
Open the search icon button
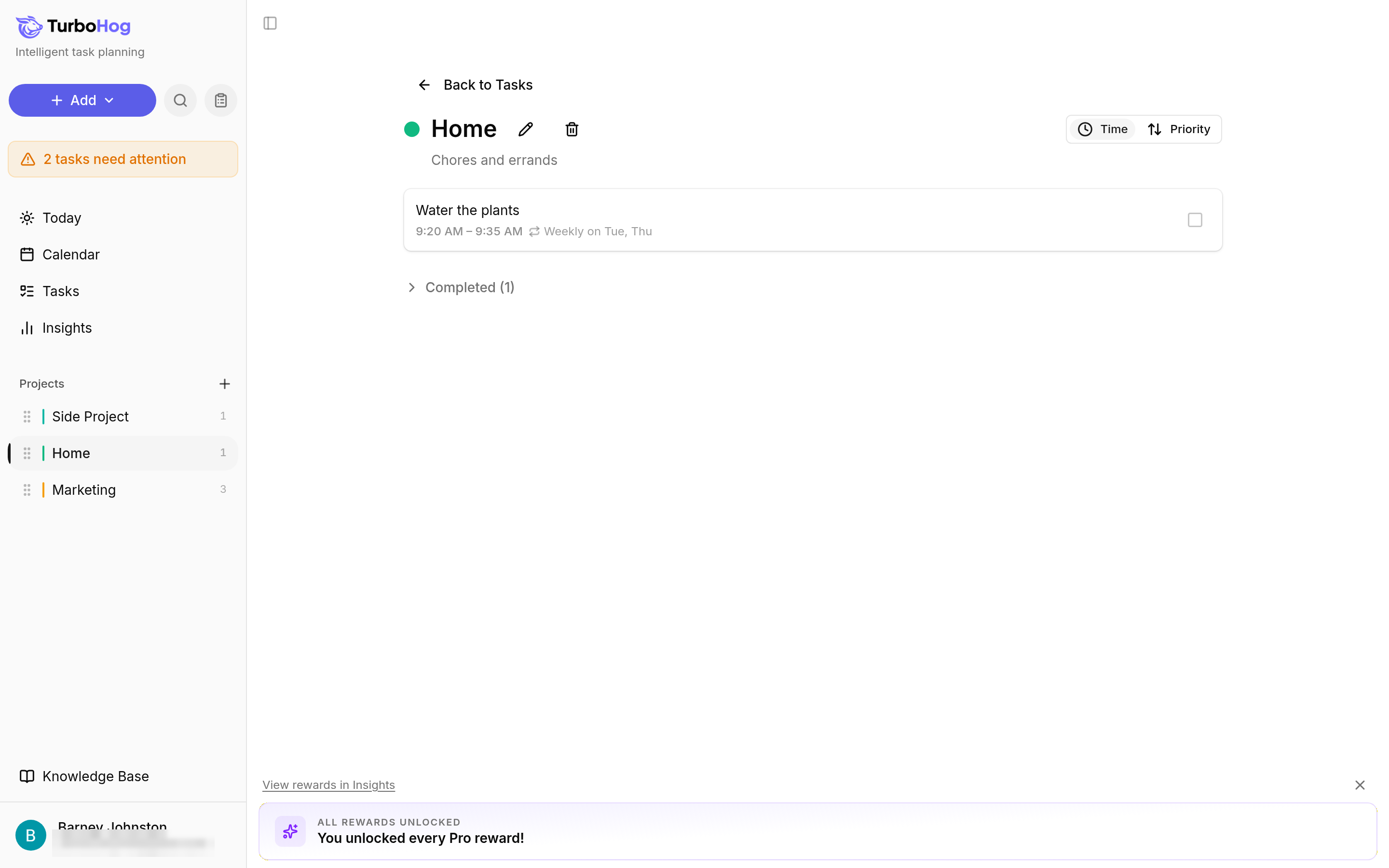coord(180,100)
